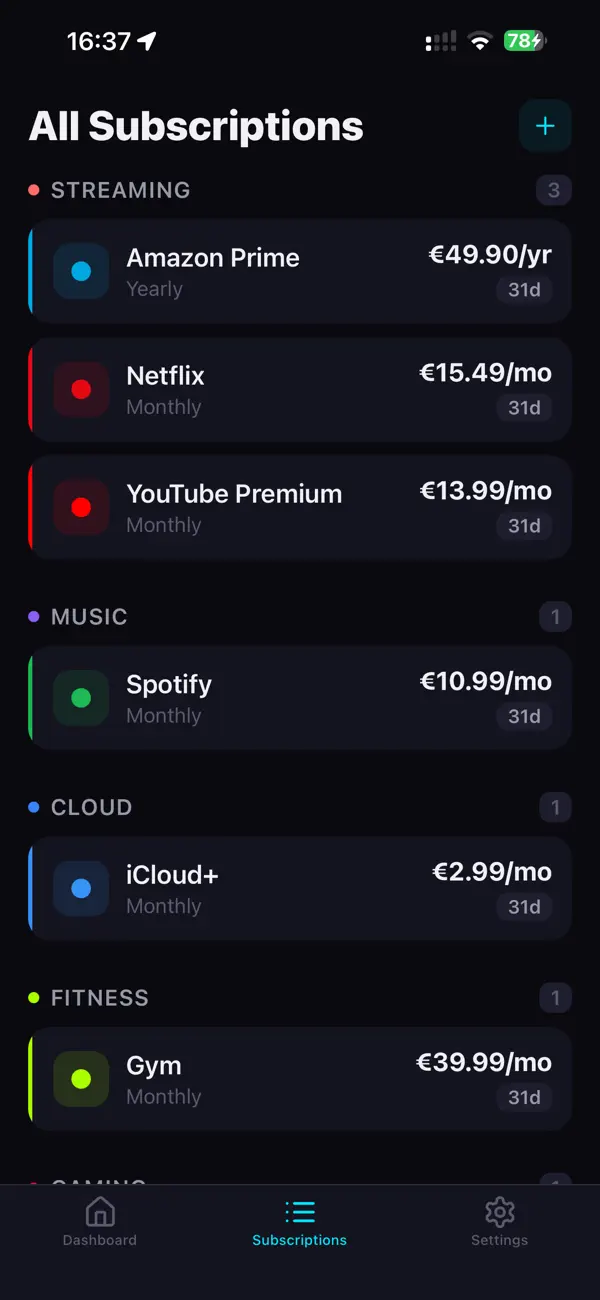The image size is (600, 1300).
Task: Collapse the FITNESS category header
Action: pos(100,997)
